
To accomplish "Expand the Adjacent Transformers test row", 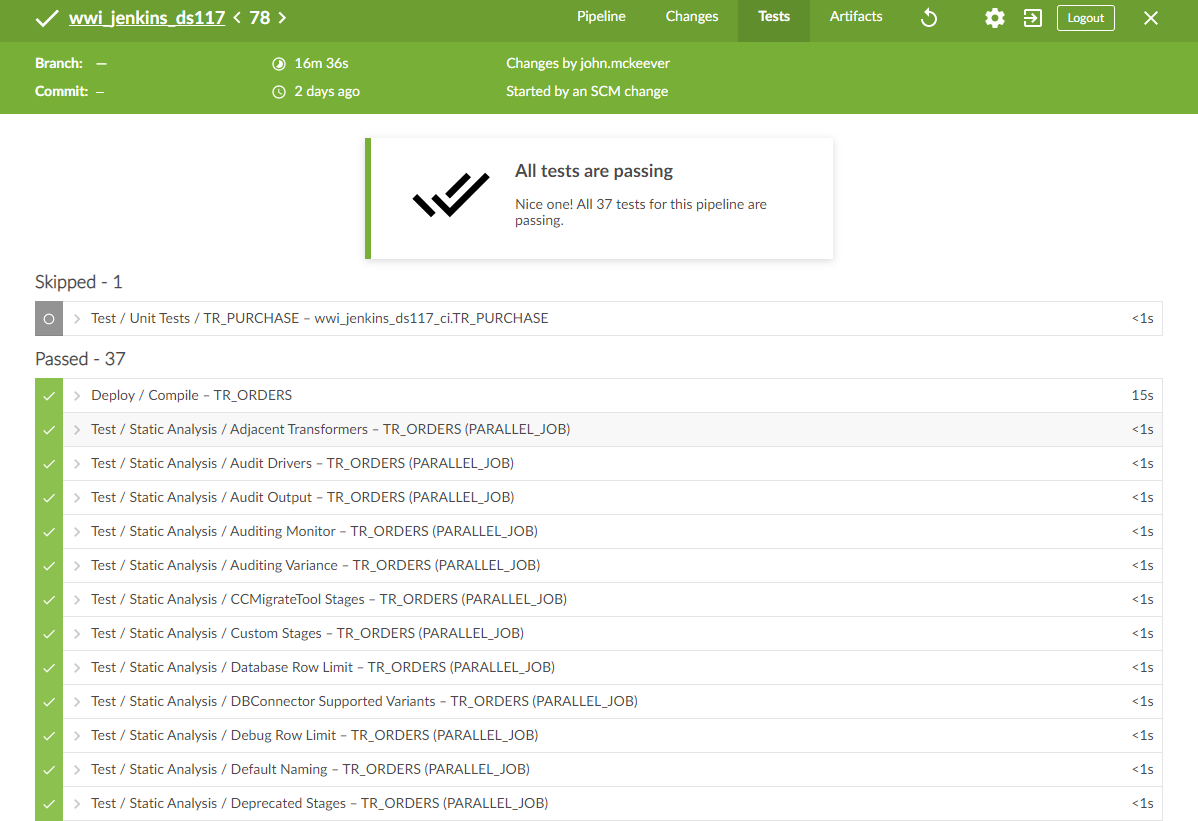I will click(77, 429).
